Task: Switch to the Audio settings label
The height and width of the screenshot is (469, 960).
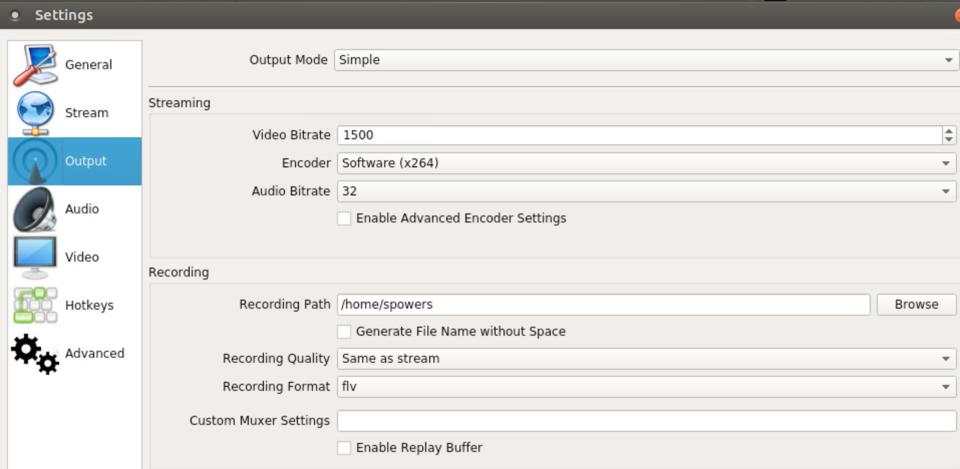Action: click(x=82, y=209)
